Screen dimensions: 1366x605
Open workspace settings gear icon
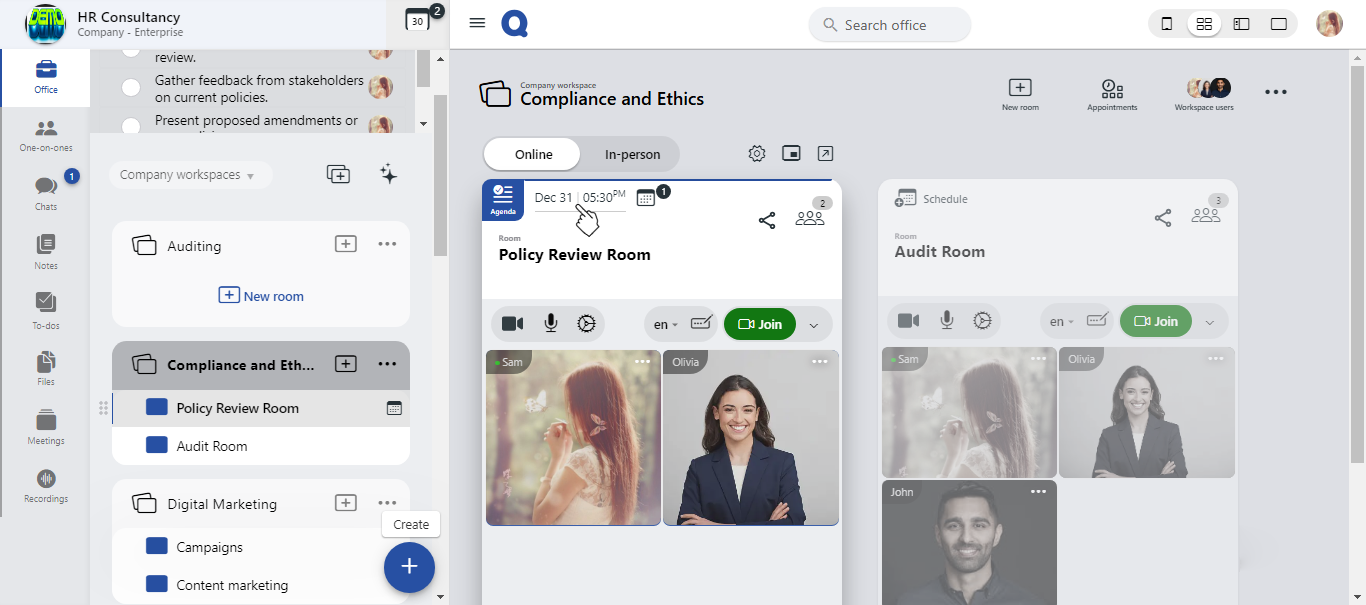(x=757, y=153)
